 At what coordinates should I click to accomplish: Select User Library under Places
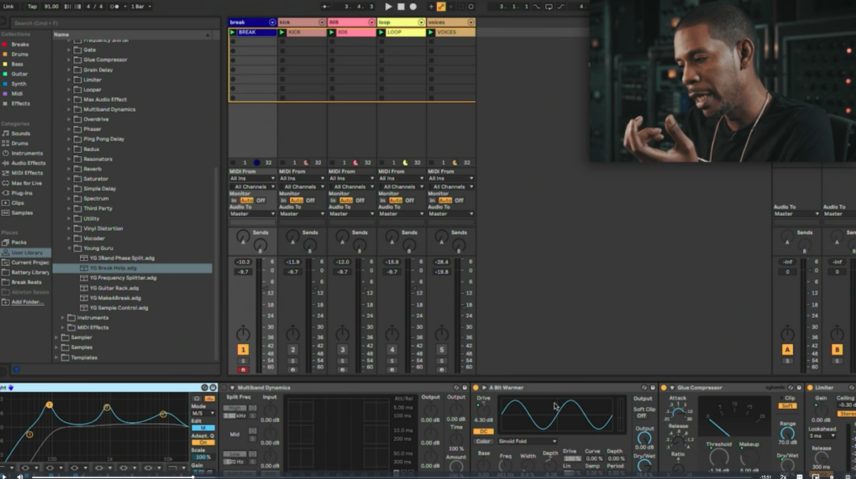click(x=27, y=252)
